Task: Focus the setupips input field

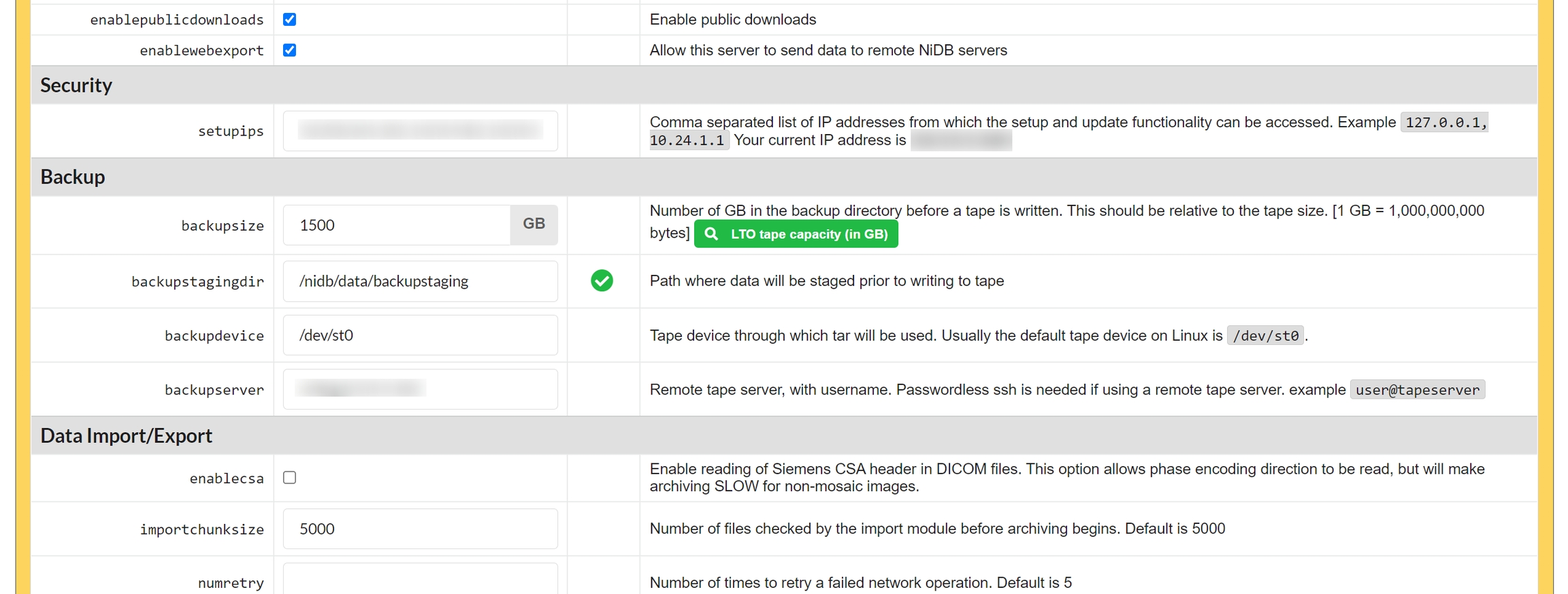Action: point(420,131)
